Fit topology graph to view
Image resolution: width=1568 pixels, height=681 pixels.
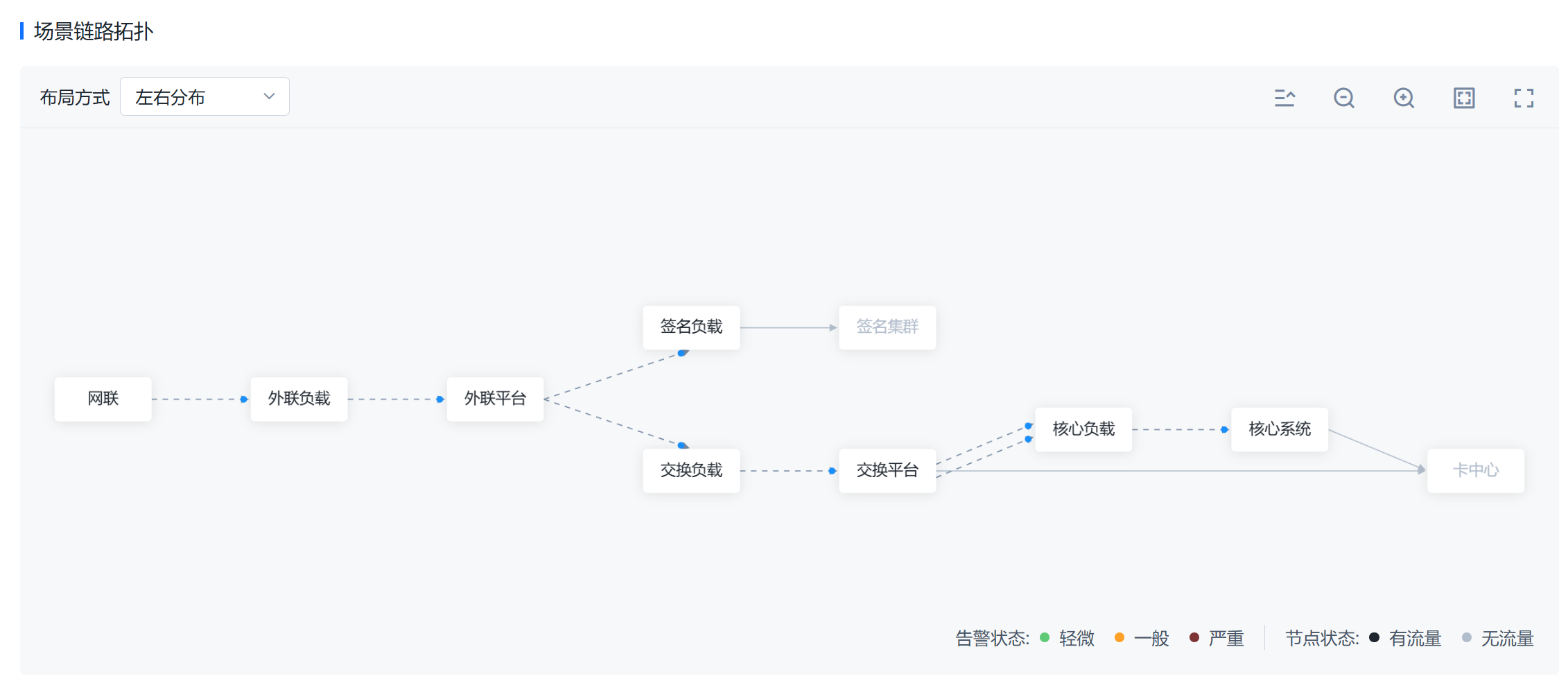tap(1463, 98)
